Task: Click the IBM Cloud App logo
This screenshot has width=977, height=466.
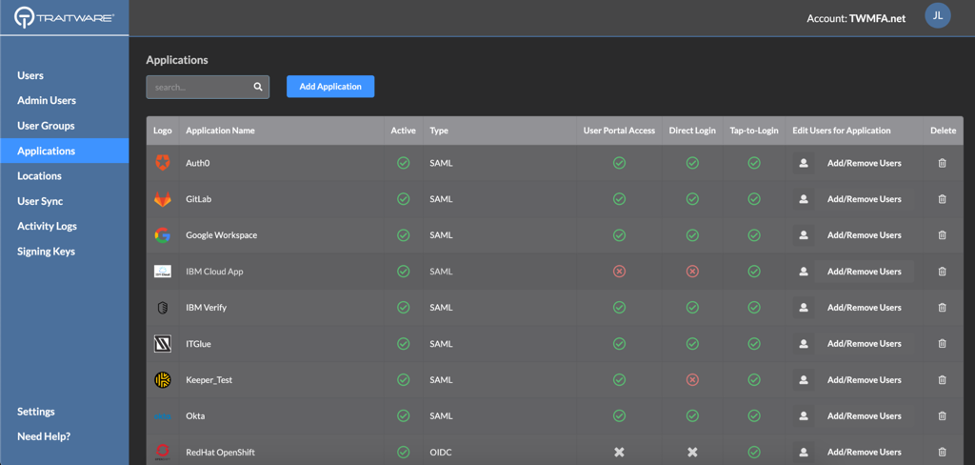Action: pyautogui.click(x=163, y=272)
